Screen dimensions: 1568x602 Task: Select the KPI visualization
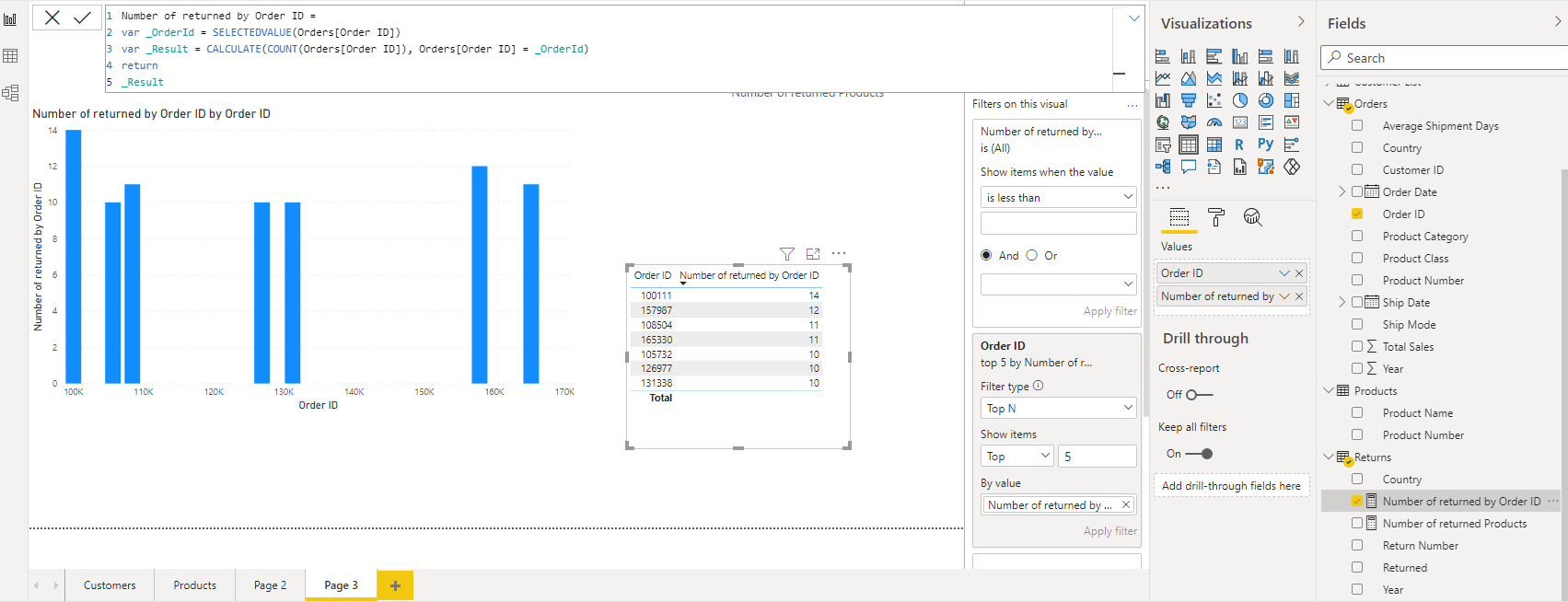click(1292, 122)
